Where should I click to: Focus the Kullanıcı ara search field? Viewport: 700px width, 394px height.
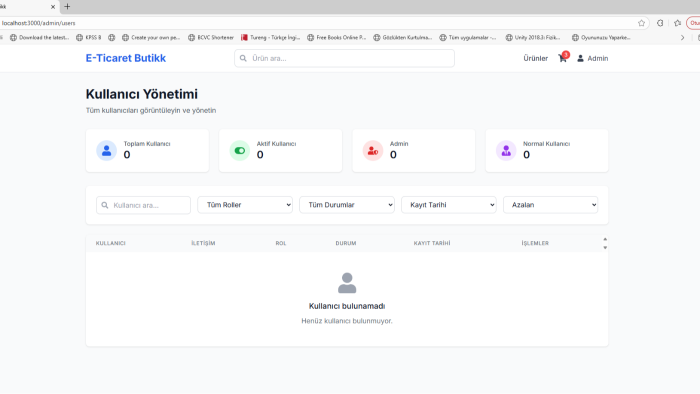pyautogui.click(x=143, y=205)
